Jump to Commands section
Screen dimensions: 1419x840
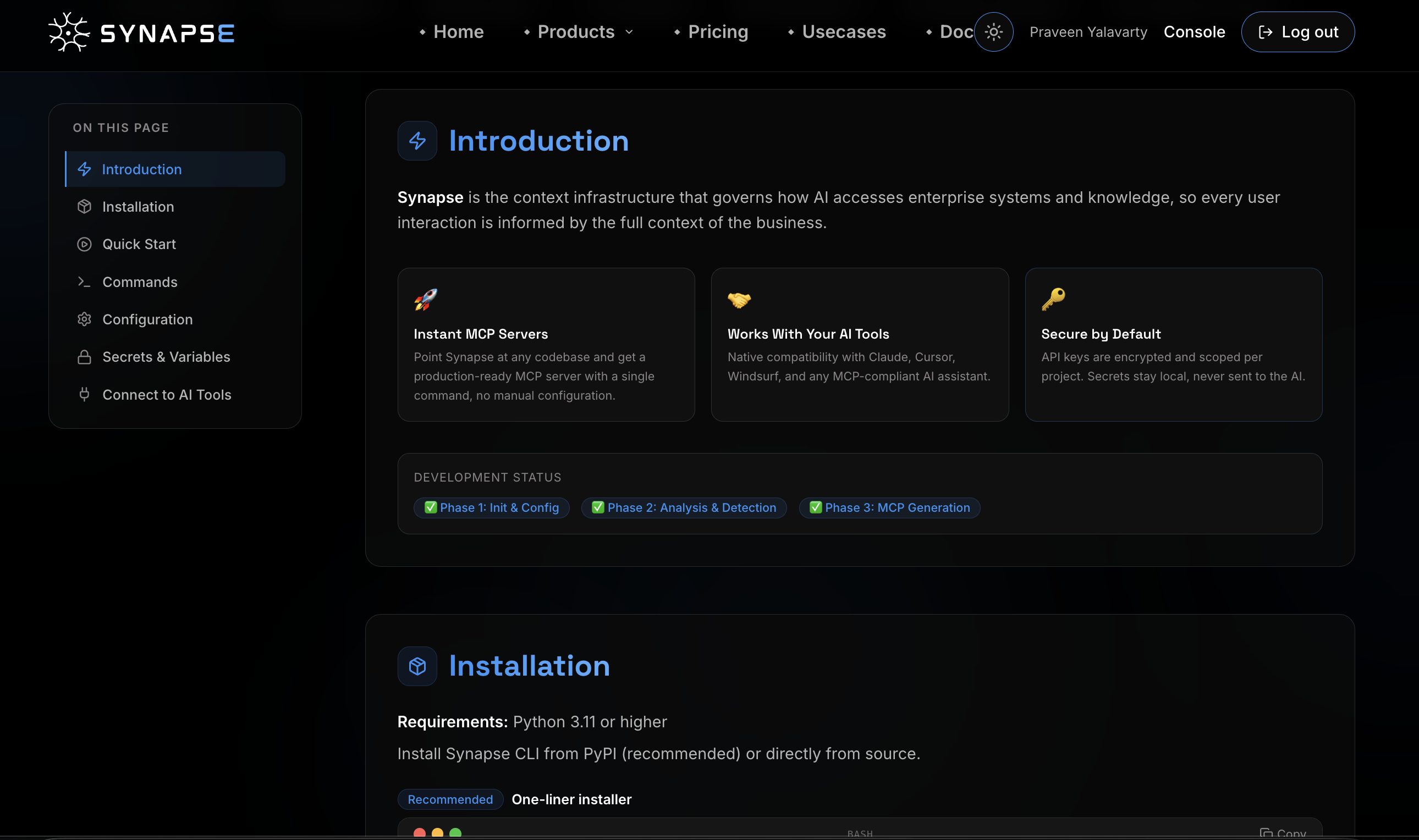coord(175,282)
